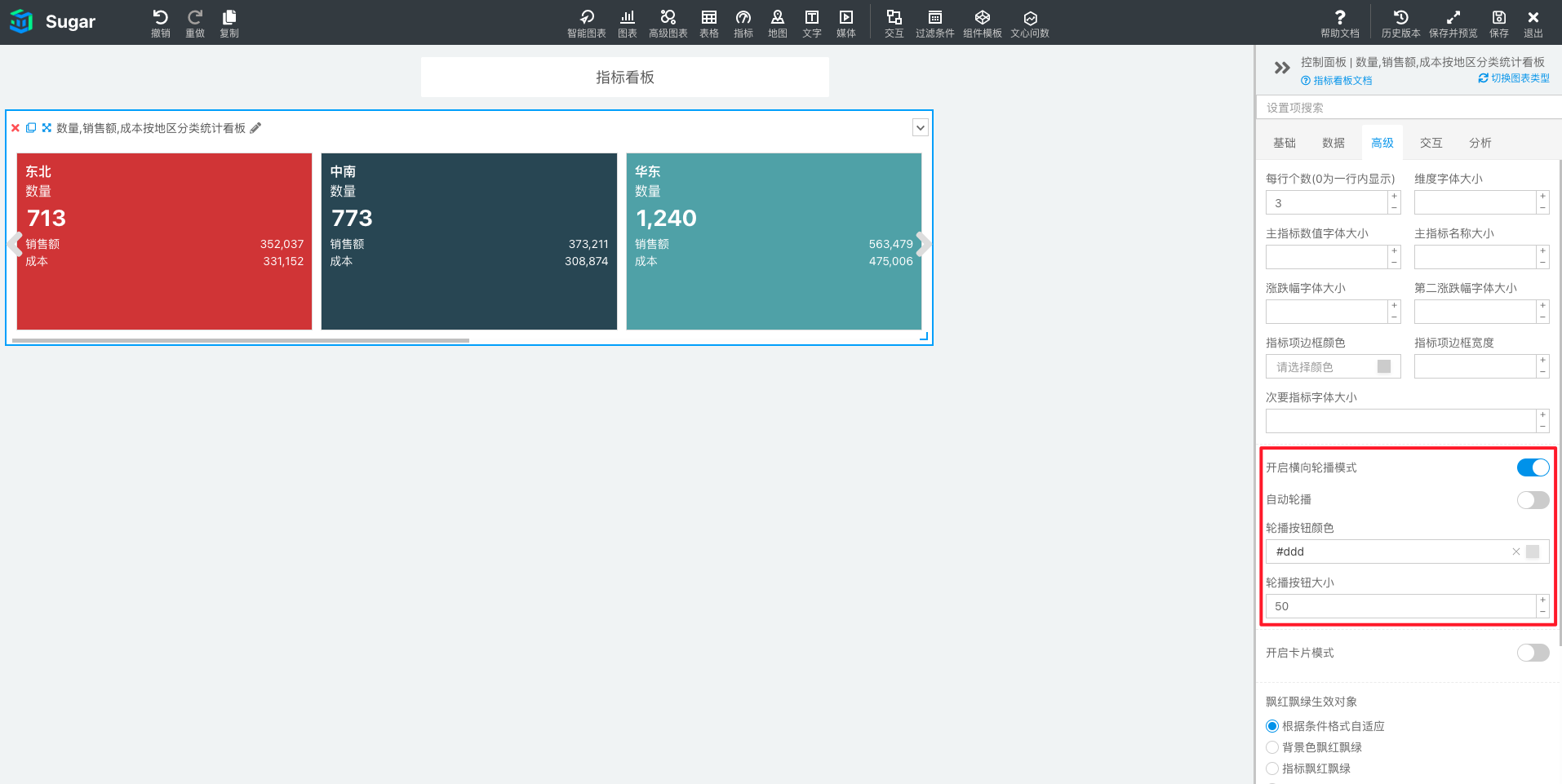This screenshot has height=784, width=1562.
Task: Expand chart to fullscreen icon
Action: (47, 128)
